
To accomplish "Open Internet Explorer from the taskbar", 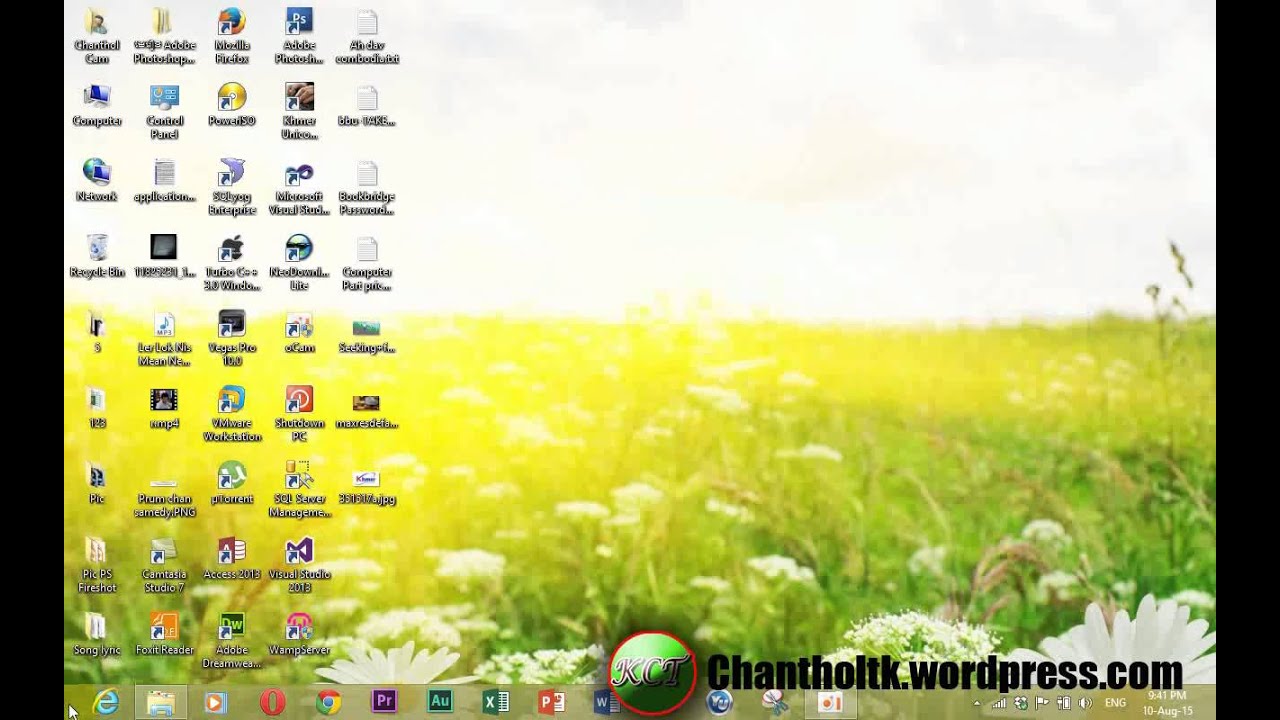I will [x=105, y=702].
